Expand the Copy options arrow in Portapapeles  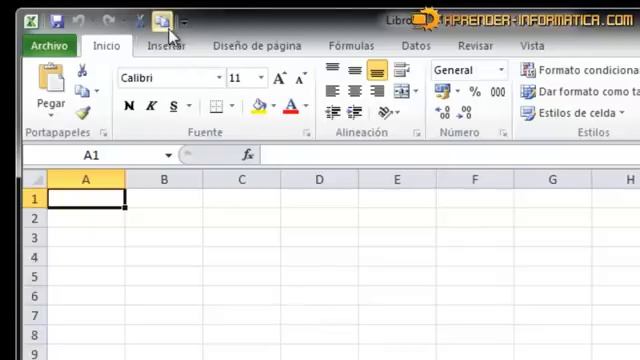point(97,91)
